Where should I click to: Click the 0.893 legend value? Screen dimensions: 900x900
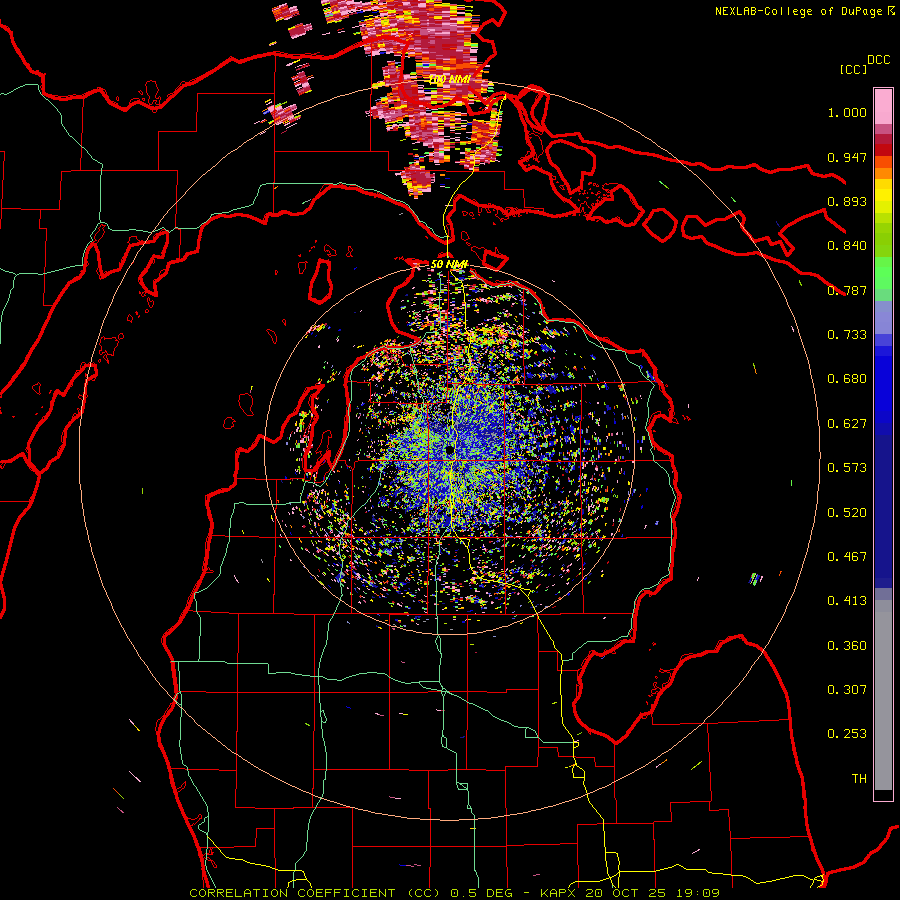point(847,201)
